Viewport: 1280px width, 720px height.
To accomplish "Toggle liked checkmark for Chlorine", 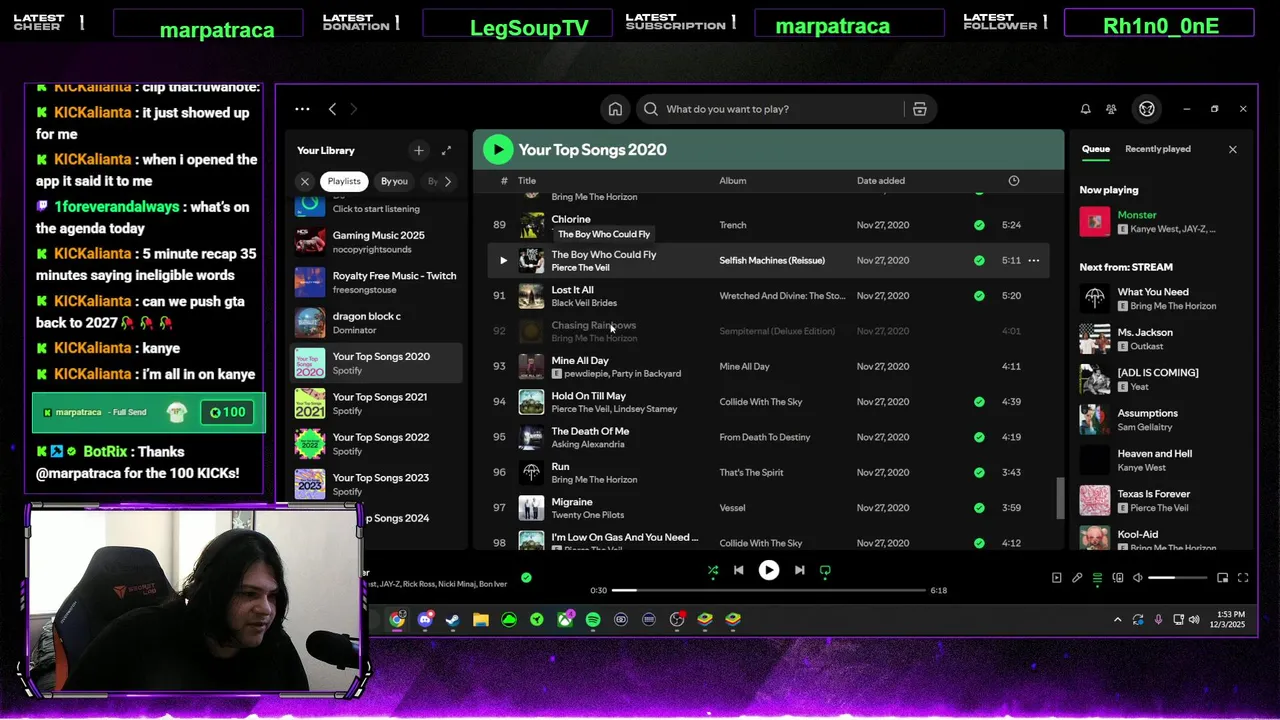I will point(979,225).
